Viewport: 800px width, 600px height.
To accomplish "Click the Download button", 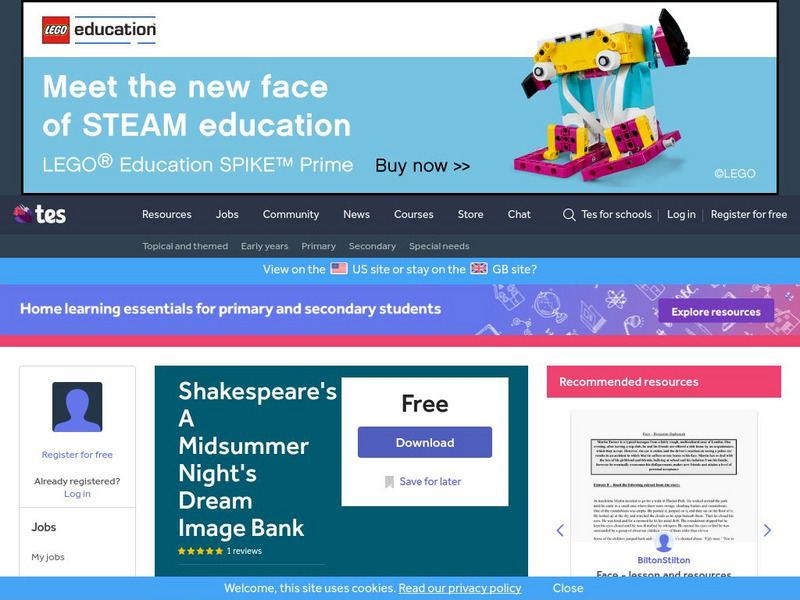I will point(425,442).
